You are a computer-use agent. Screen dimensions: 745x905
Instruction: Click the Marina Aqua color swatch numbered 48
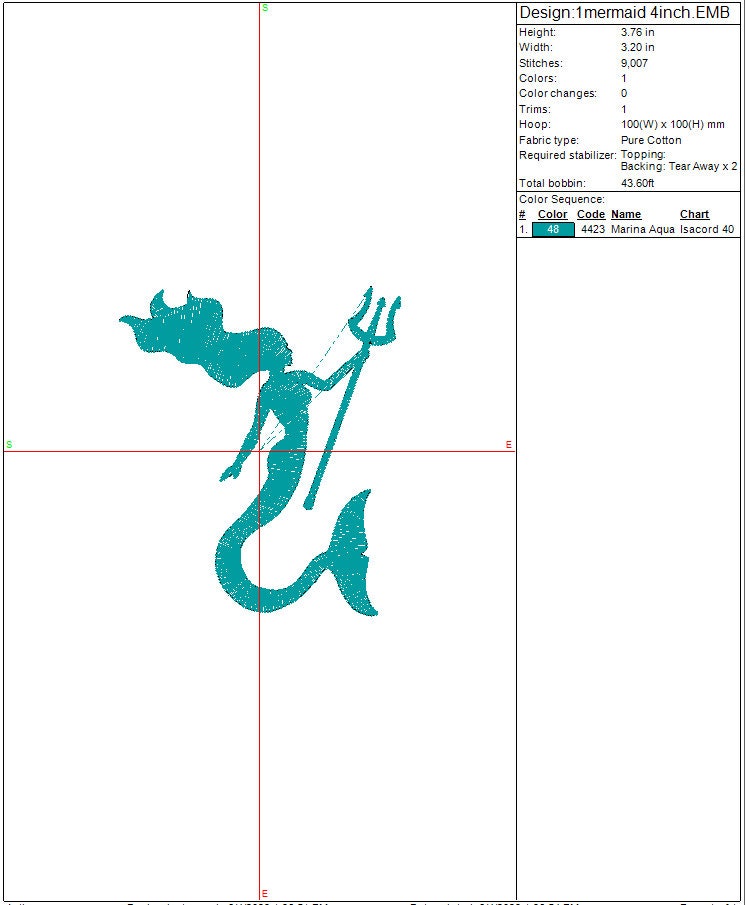[x=553, y=230]
